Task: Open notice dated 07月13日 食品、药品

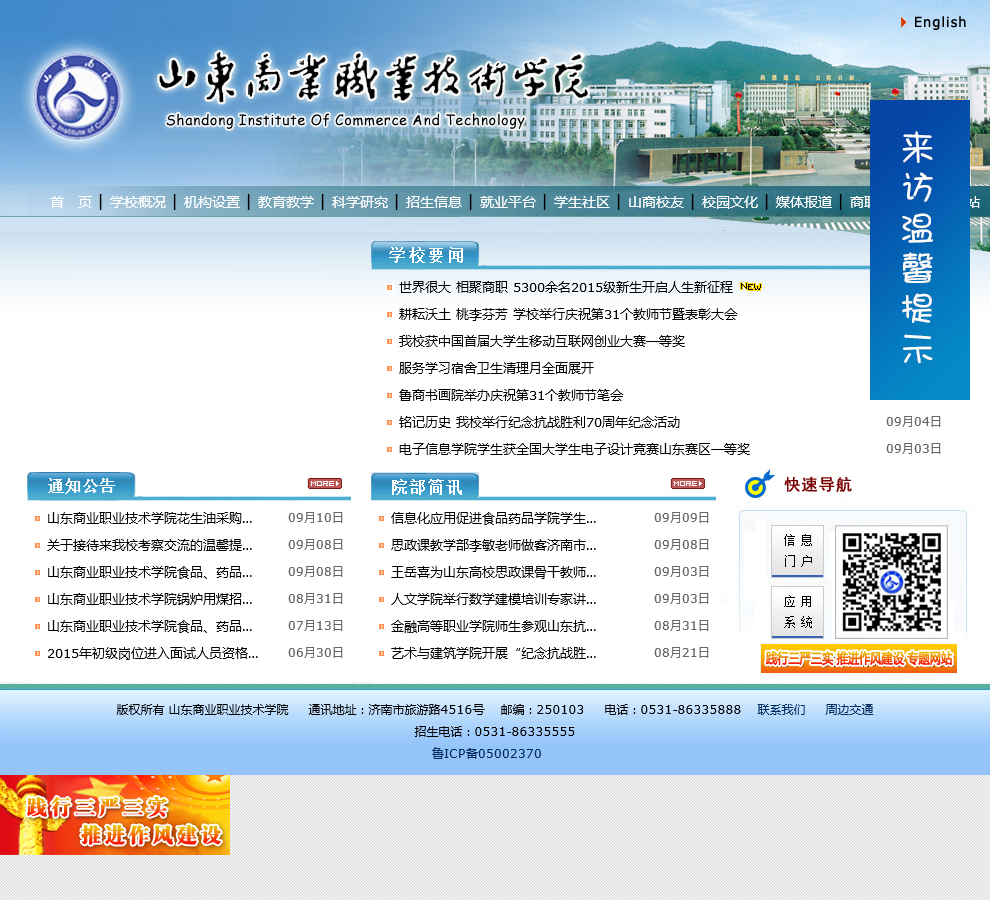Action: pos(150,626)
